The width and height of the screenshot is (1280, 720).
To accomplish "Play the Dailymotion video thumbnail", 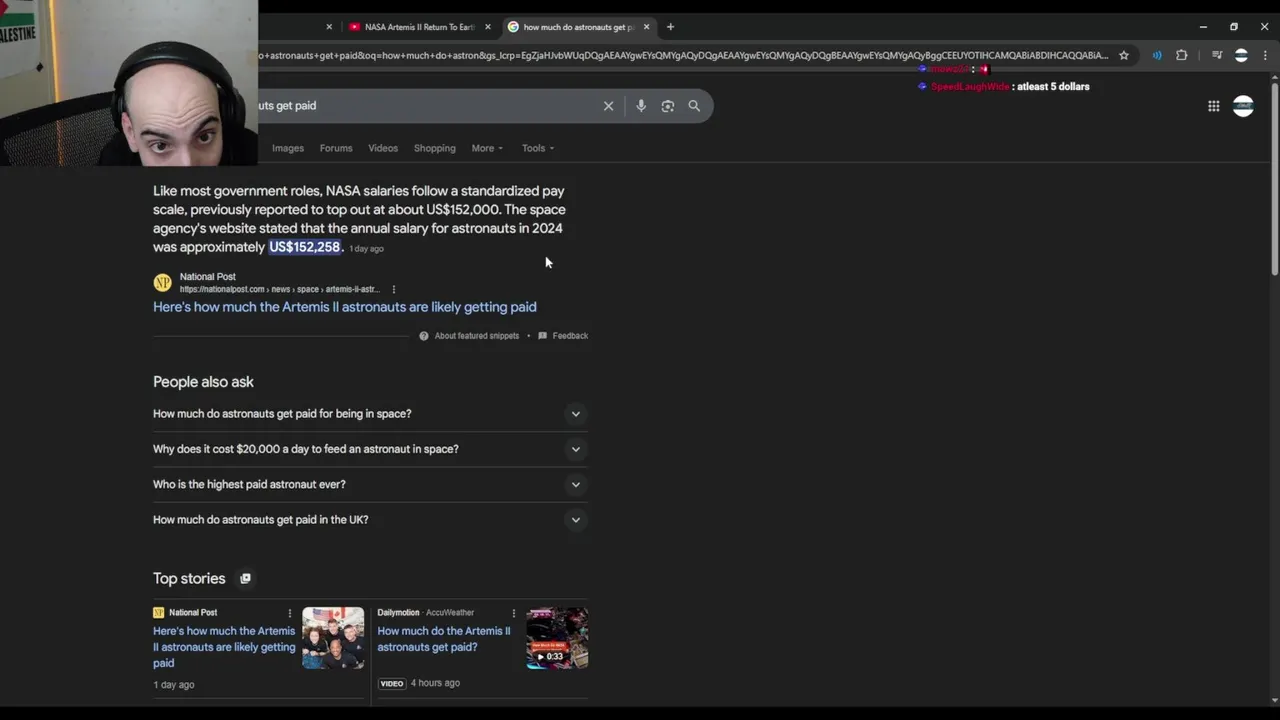I will point(557,638).
